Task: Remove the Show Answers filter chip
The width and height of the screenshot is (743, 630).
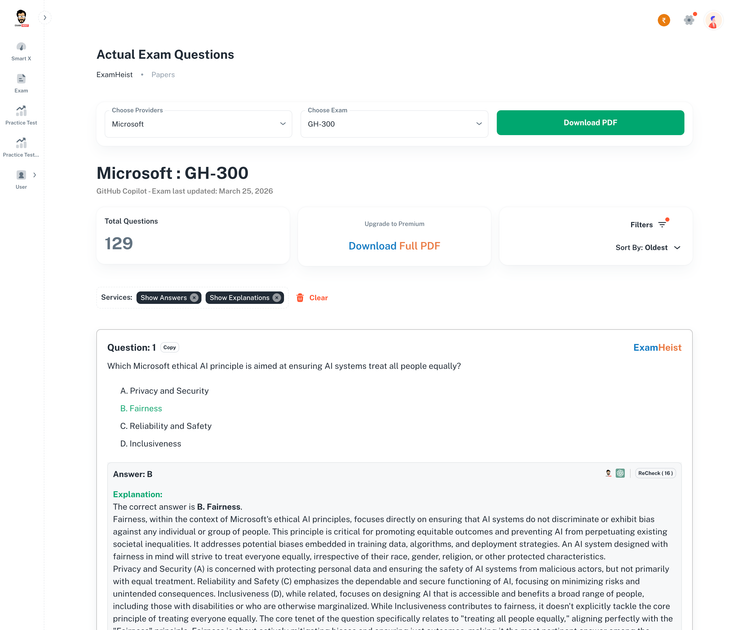Action: pyautogui.click(x=194, y=297)
